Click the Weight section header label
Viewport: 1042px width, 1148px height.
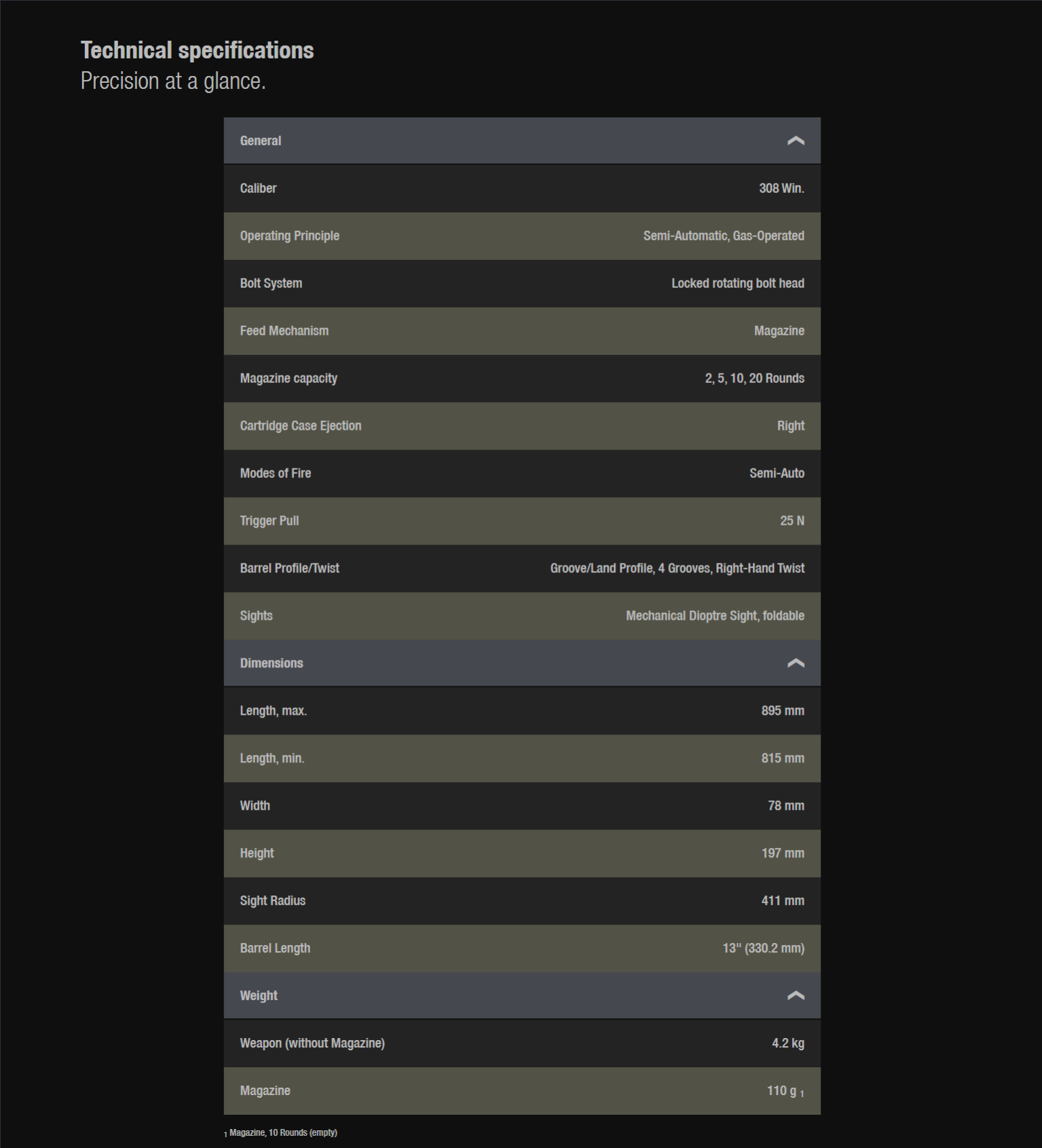[x=258, y=996]
